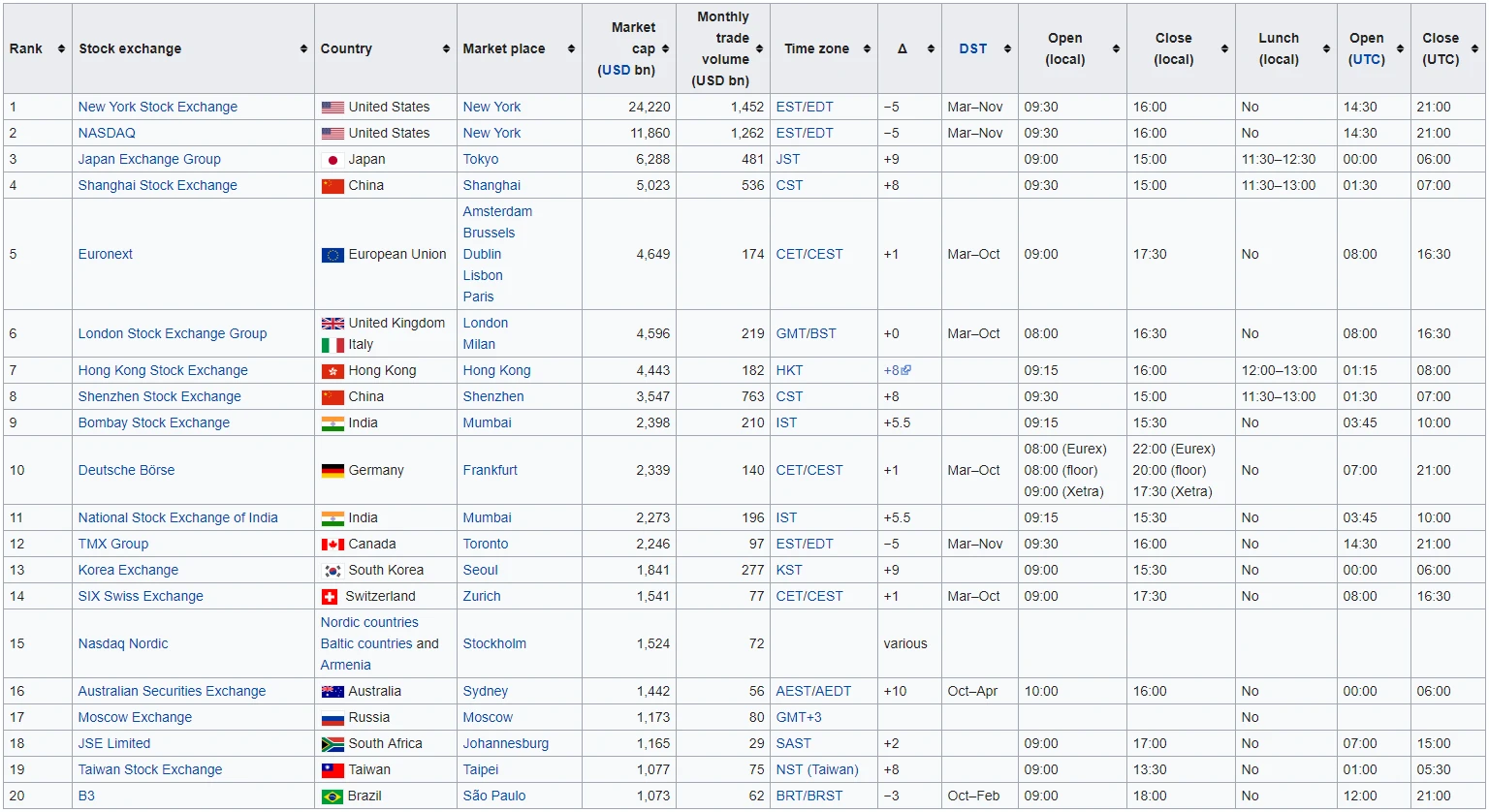Open the Armenia country link
The image size is (1489, 812).
pos(345,665)
